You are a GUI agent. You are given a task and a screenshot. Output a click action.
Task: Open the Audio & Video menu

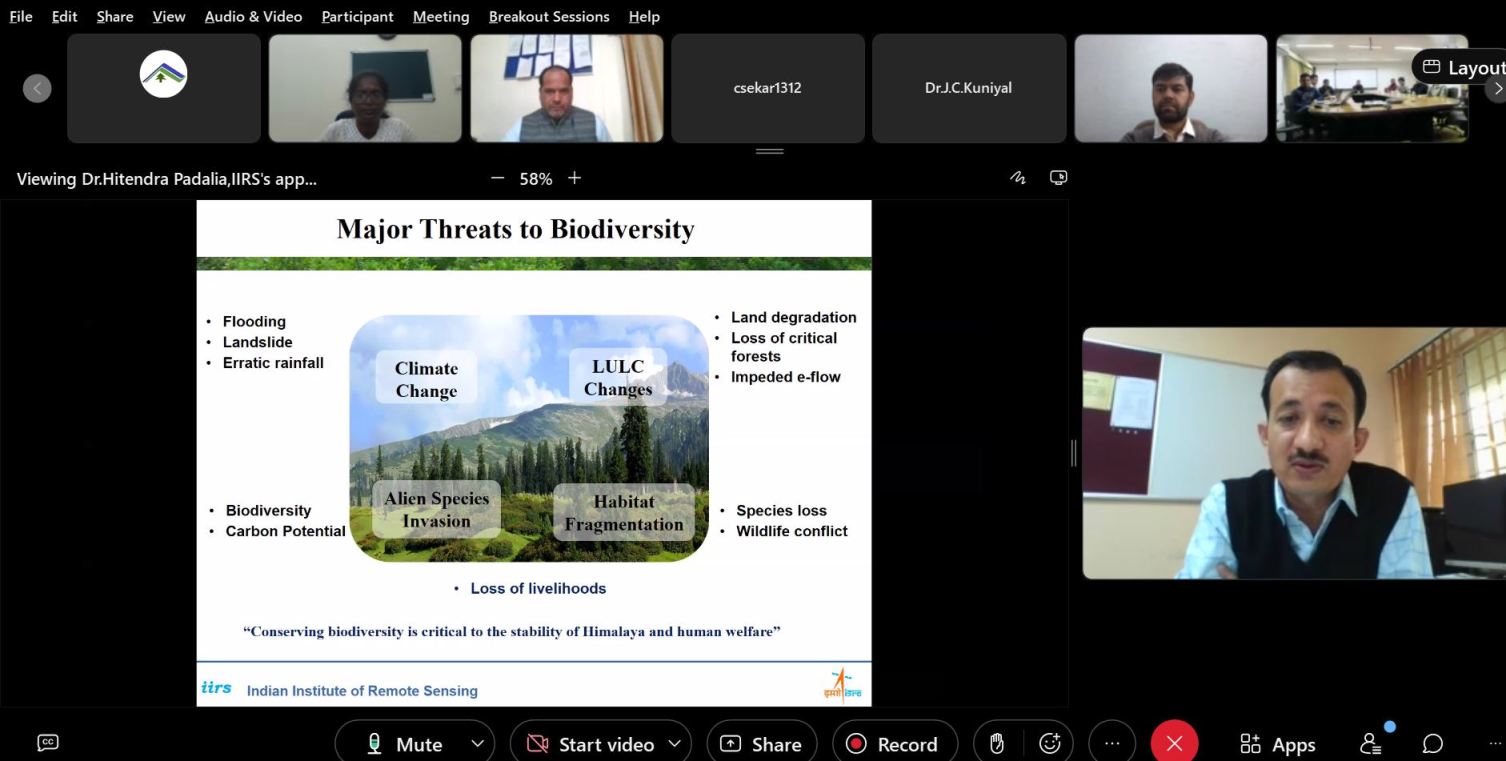253,17
